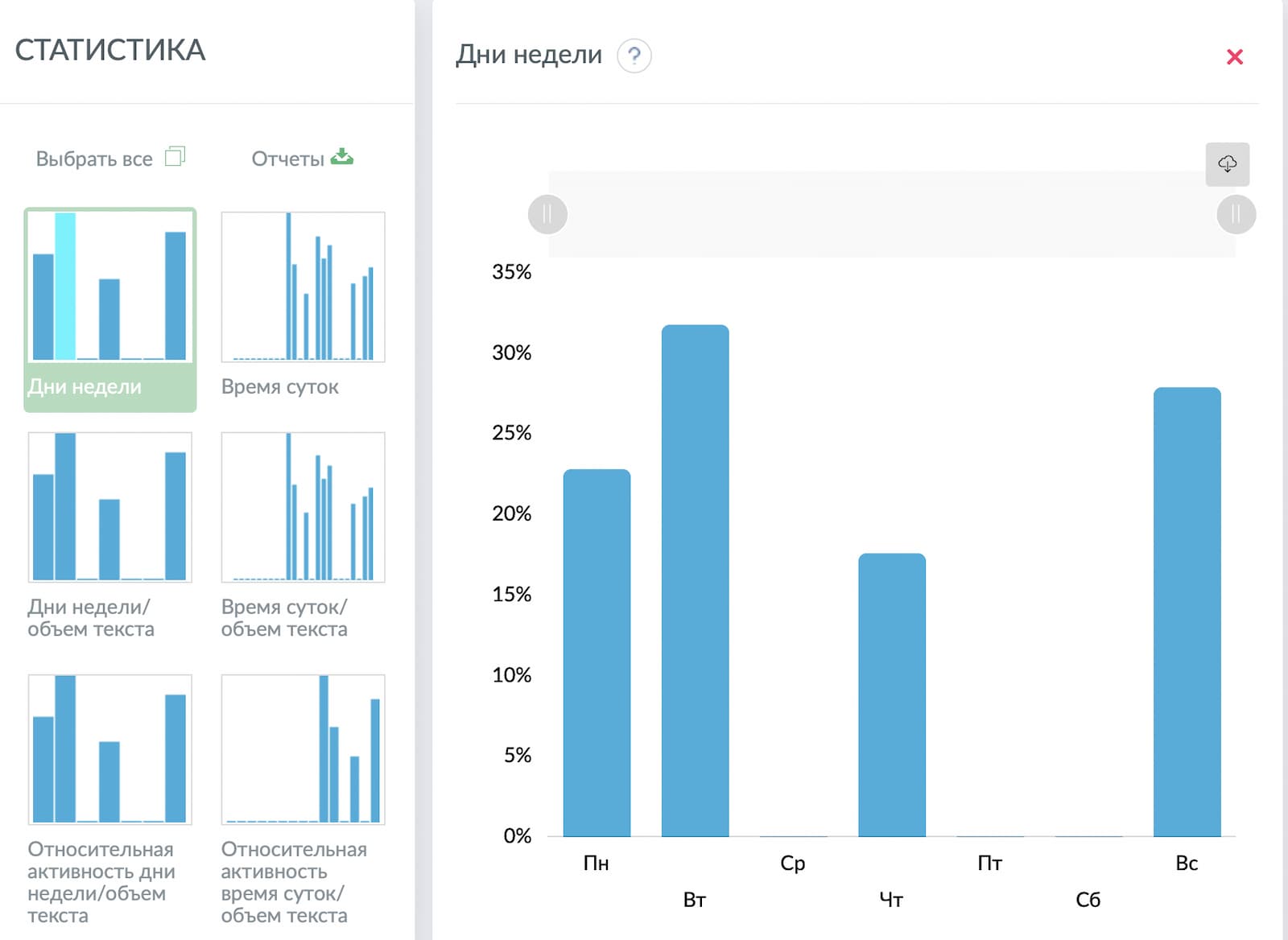The image size is (1288, 940).
Task: Toggle the Выбрать все checkbox icon
Action: tap(175, 156)
